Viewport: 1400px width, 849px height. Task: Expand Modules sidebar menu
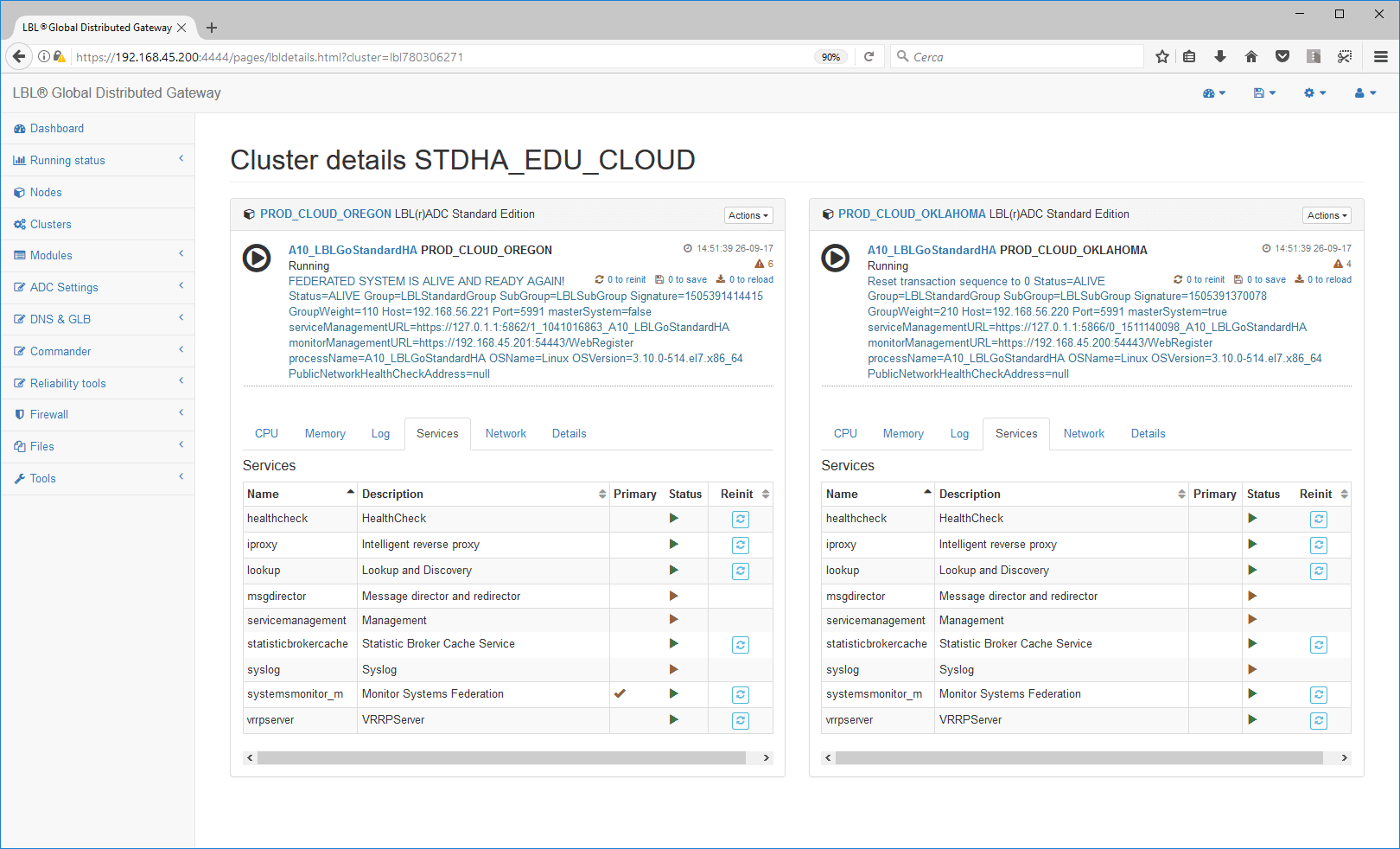[98, 255]
